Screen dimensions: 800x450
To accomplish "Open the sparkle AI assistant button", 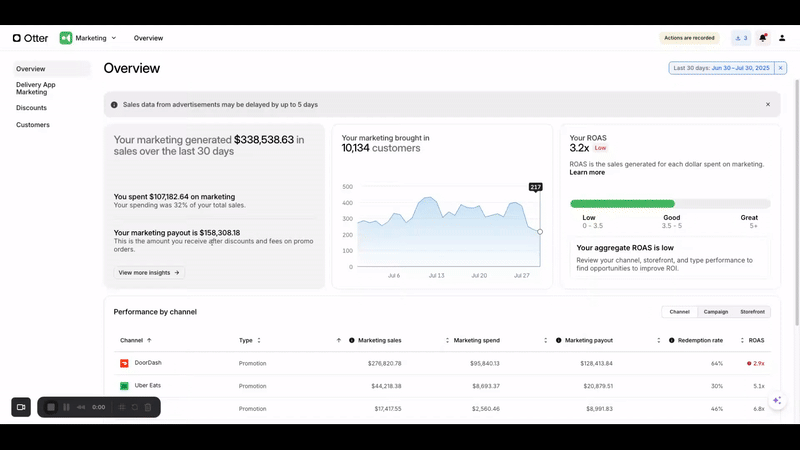I will click(x=777, y=400).
